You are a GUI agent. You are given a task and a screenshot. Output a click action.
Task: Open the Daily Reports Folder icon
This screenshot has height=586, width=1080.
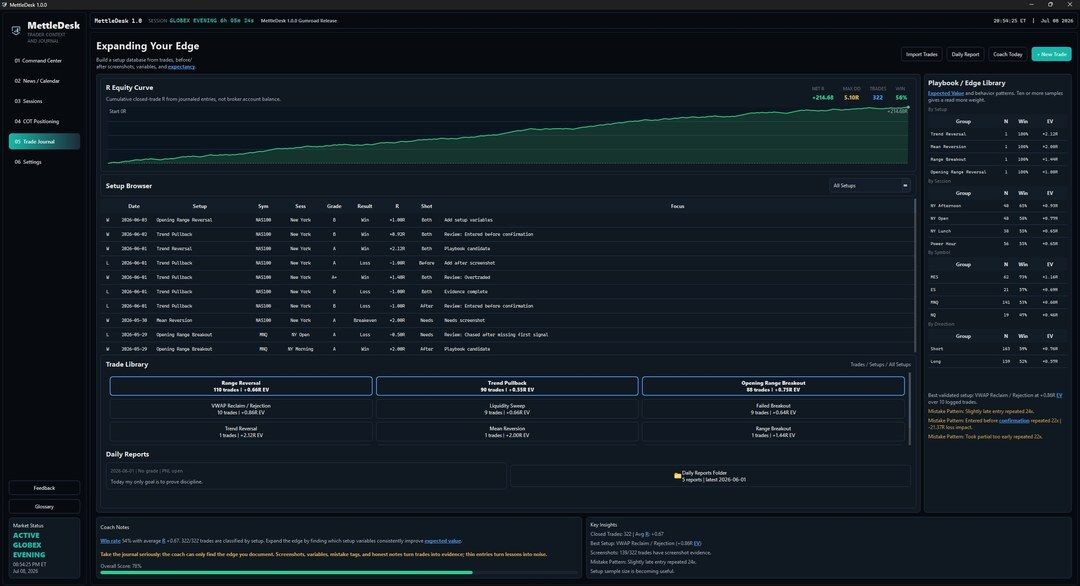coord(677,476)
